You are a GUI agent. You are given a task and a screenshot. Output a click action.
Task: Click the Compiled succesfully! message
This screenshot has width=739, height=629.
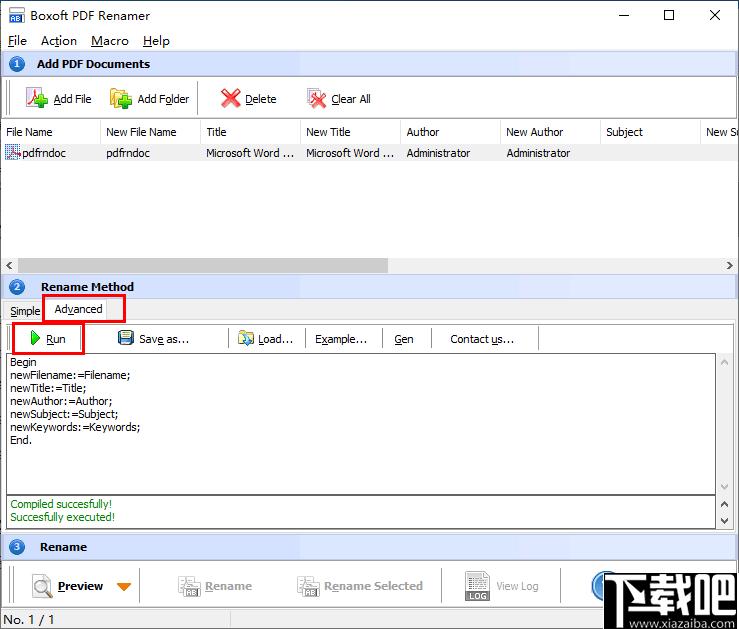[x=61, y=504]
